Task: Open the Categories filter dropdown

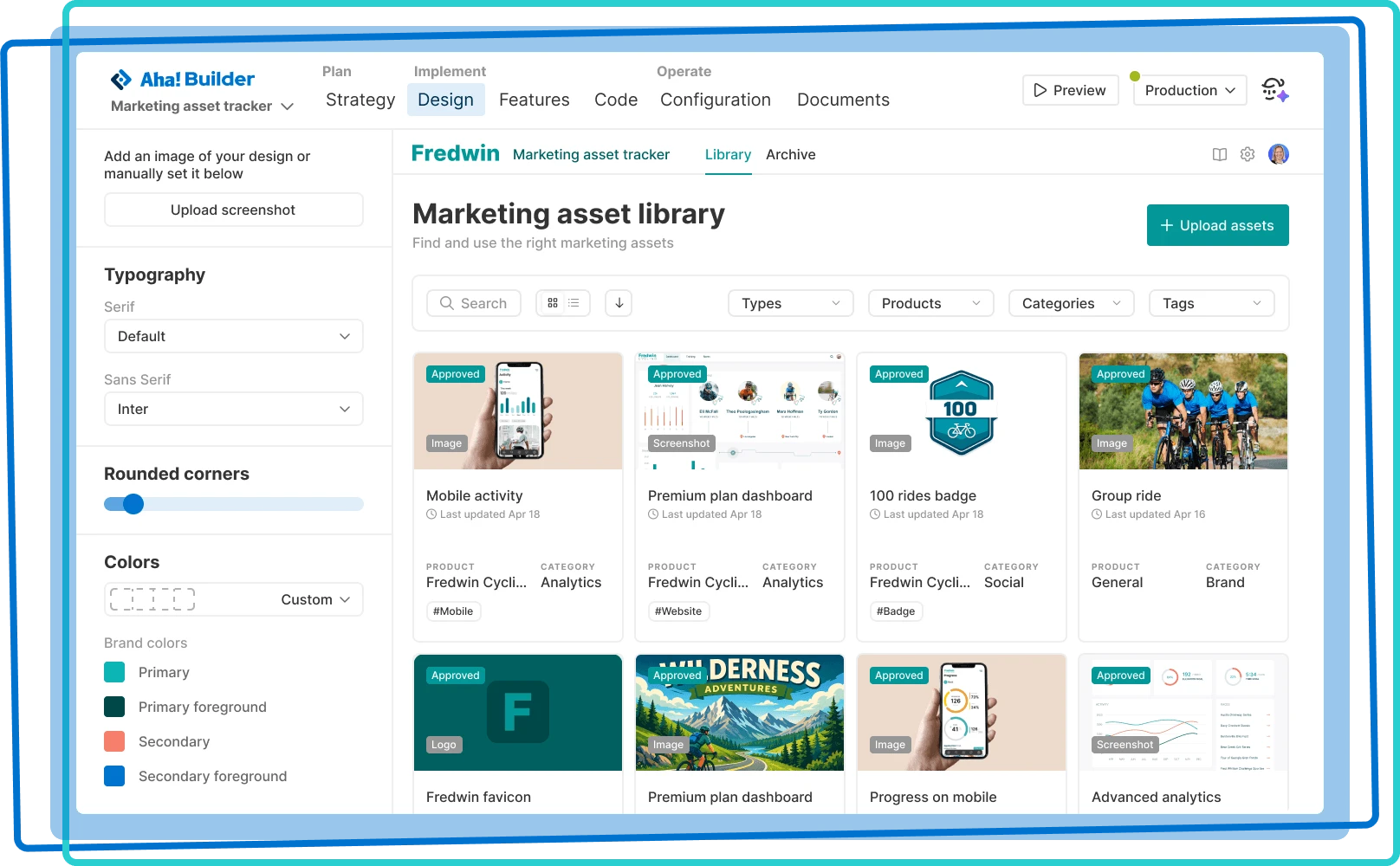Action: (x=1072, y=303)
